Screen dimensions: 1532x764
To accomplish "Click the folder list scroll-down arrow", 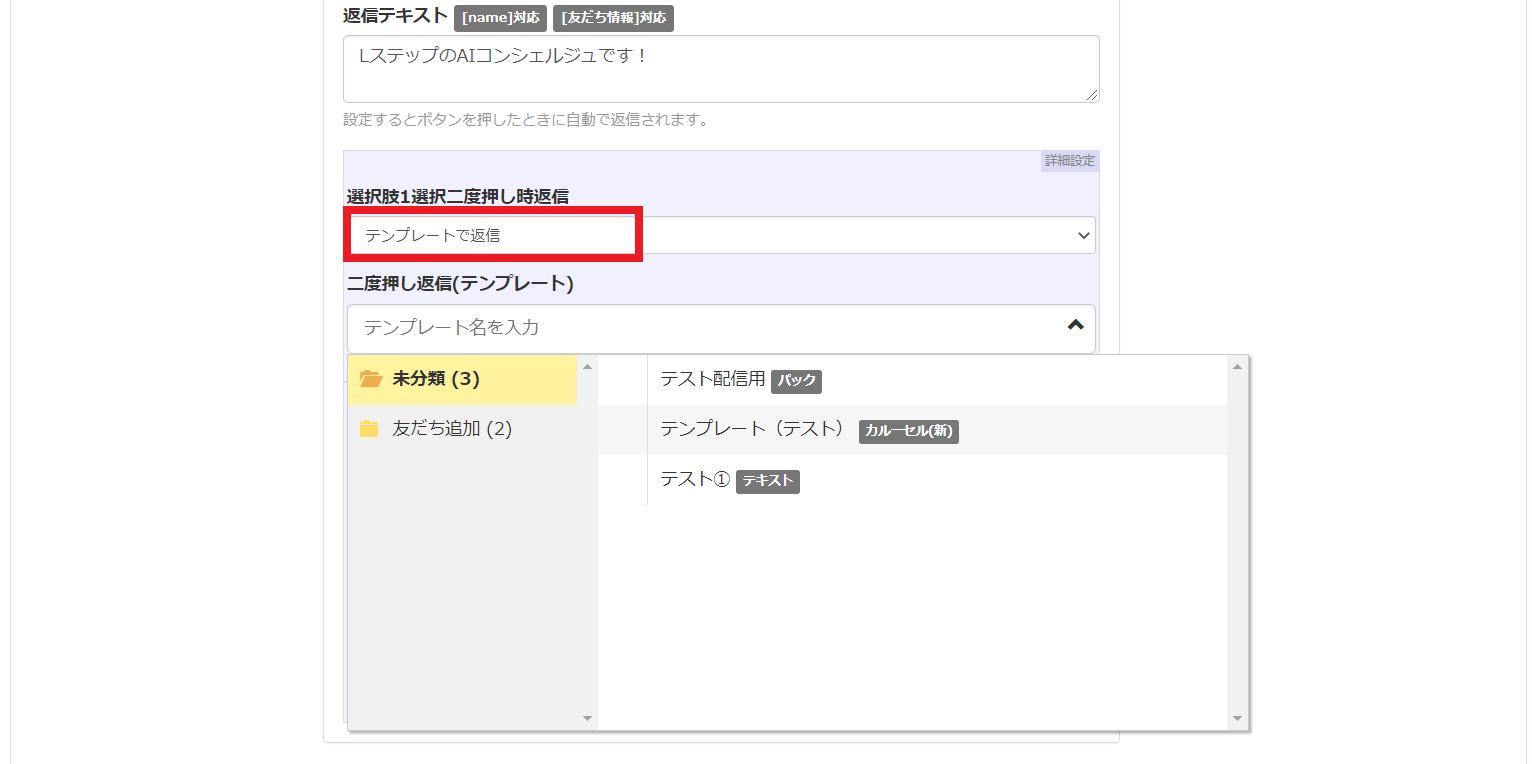I will pos(587,718).
